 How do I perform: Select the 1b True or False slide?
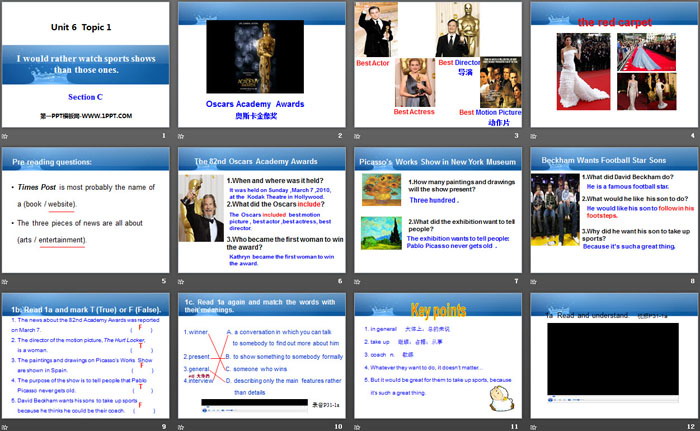[85, 356]
